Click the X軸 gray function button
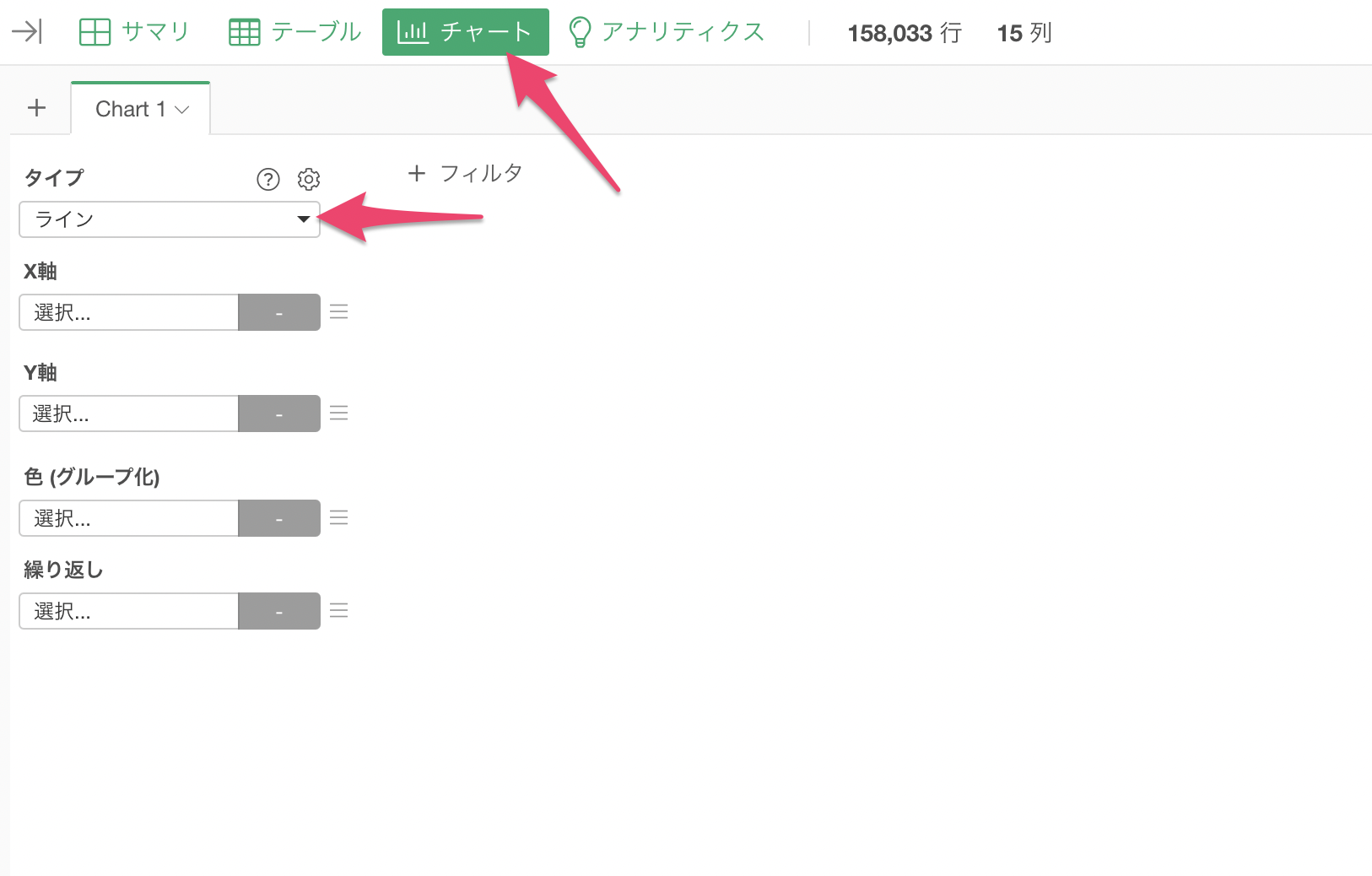The width and height of the screenshot is (1372, 876). point(279,312)
